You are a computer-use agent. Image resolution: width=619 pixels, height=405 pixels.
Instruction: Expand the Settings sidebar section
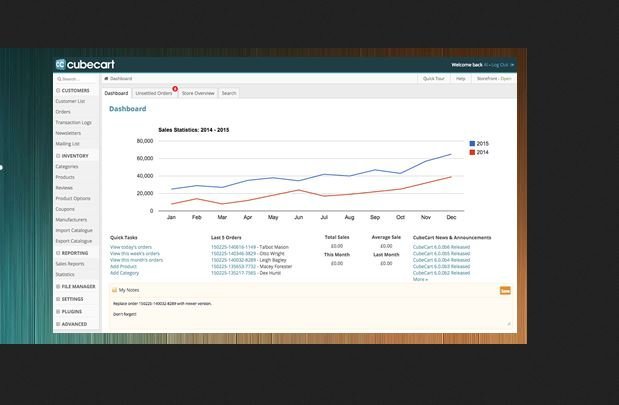coord(72,299)
